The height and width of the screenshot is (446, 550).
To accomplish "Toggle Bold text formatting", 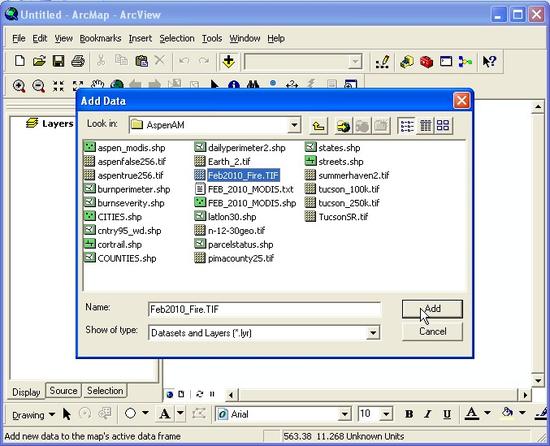I will pos(409,414).
